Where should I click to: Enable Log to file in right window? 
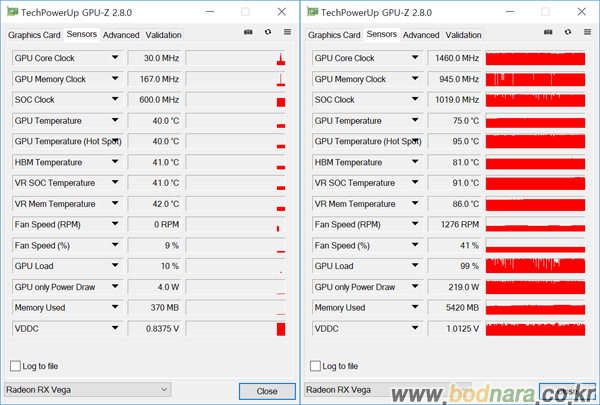(x=315, y=366)
